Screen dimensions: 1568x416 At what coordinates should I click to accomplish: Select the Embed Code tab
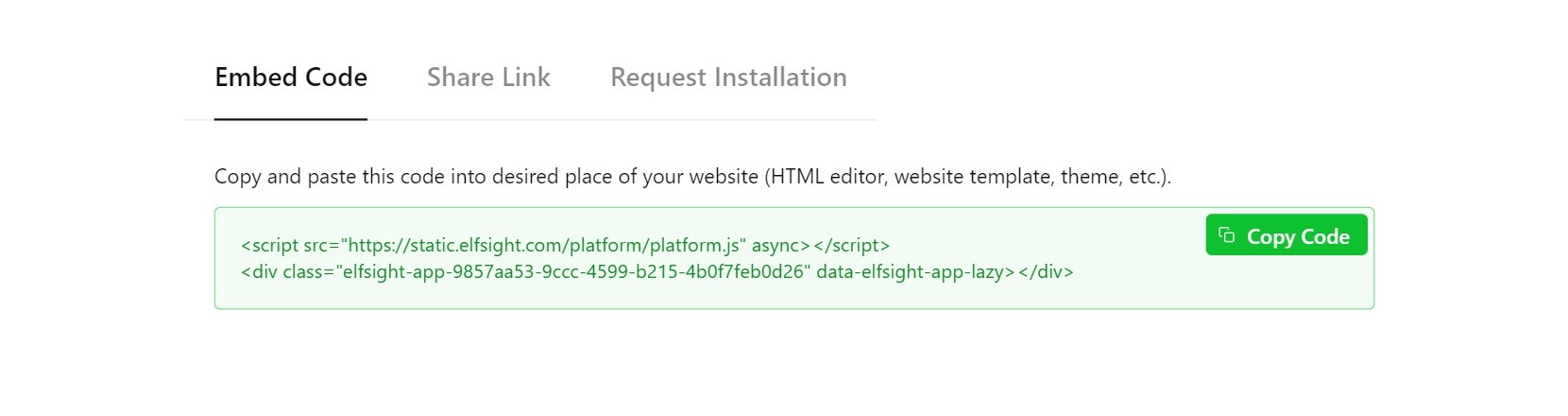point(291,78)
